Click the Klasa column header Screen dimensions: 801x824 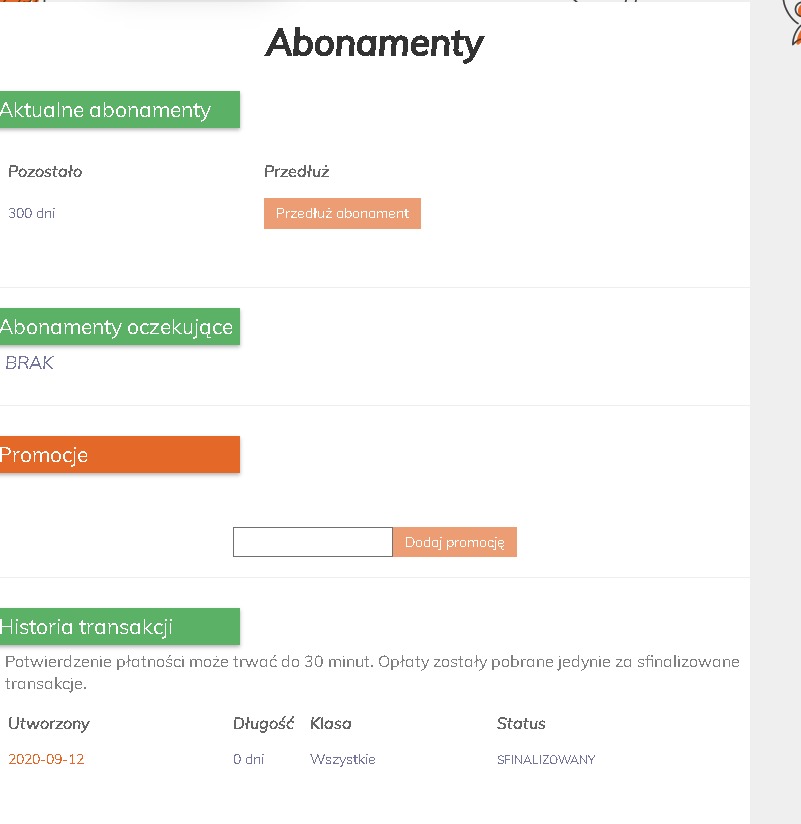point(331,724)
